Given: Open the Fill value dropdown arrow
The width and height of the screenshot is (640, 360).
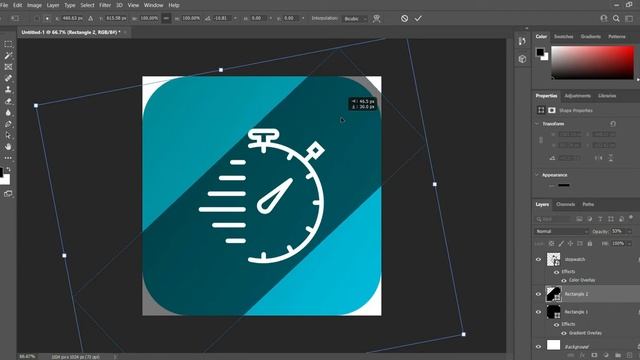Looking at the screenshot, I should [x=629, y=244].
